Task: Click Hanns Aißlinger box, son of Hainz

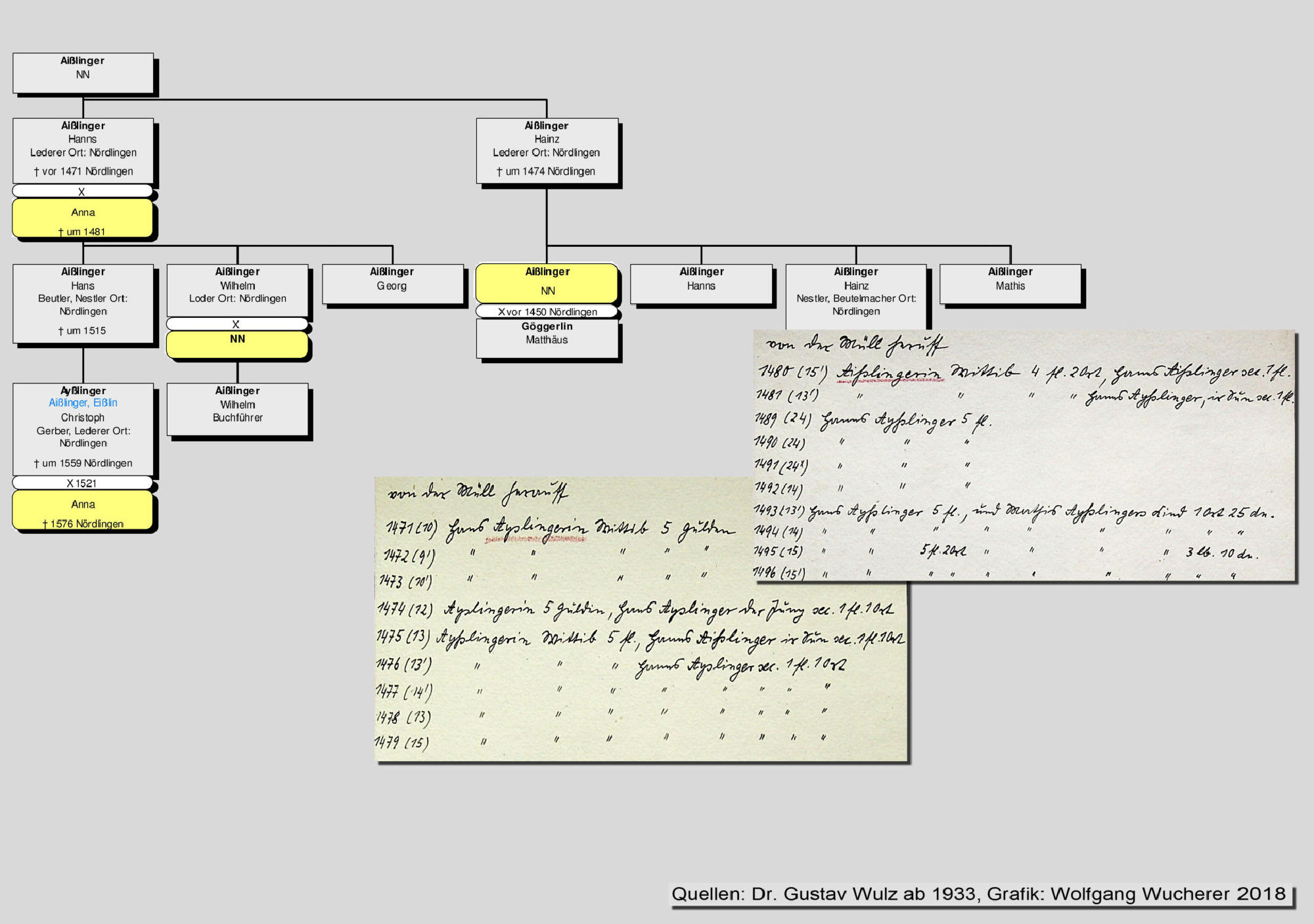Action: tap(701, 284)
